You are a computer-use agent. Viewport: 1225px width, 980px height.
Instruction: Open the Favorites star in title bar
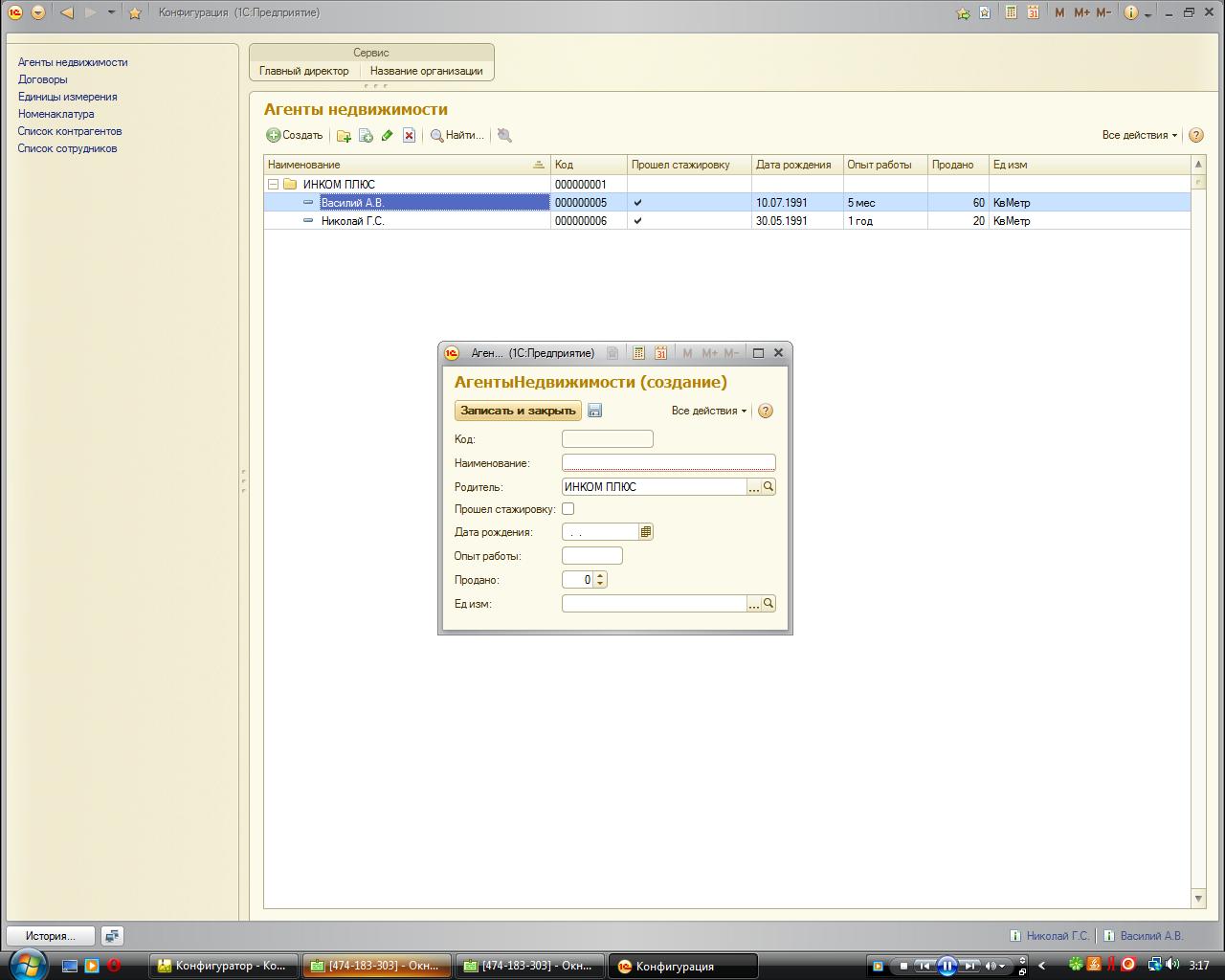[135, 12]
